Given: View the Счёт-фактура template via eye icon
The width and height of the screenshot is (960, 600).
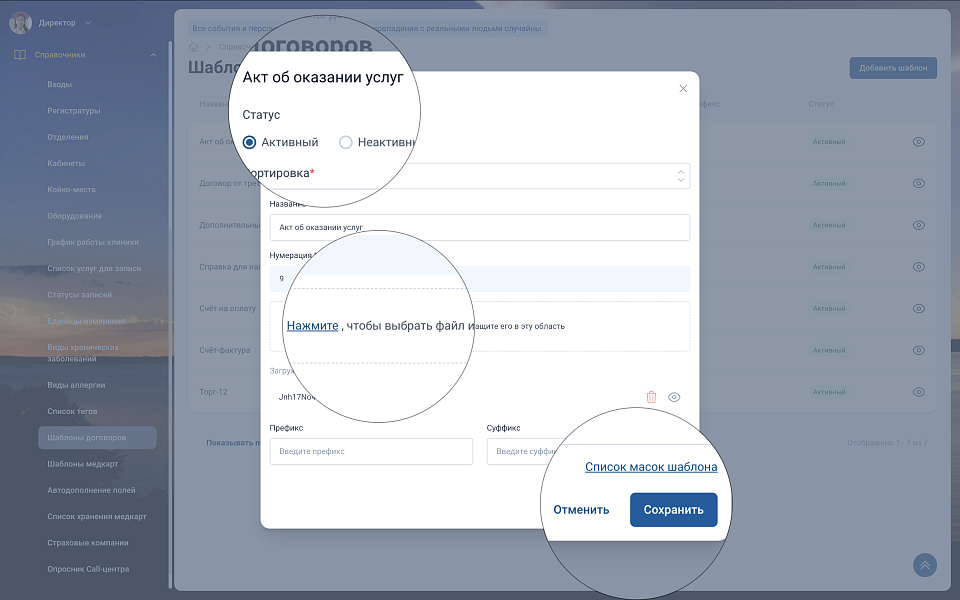Looking at the screenshot, I should tap(918, 350).
